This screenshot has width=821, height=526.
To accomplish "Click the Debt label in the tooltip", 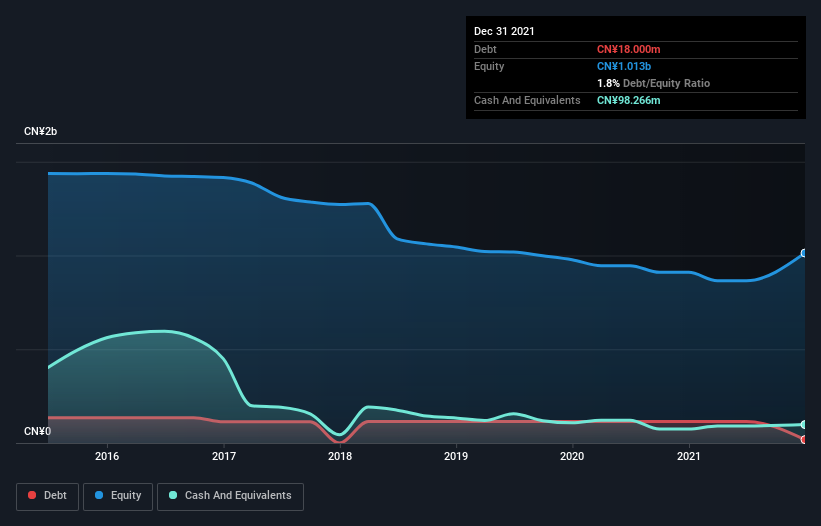I will 485,49.
